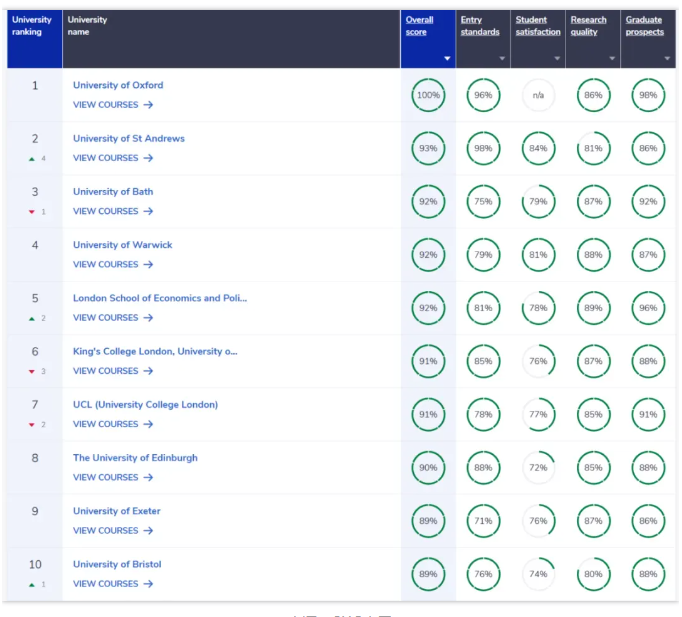Click the Graduate prospects column header
Viewport: 682px width, 617px height.
coord(644,26)
